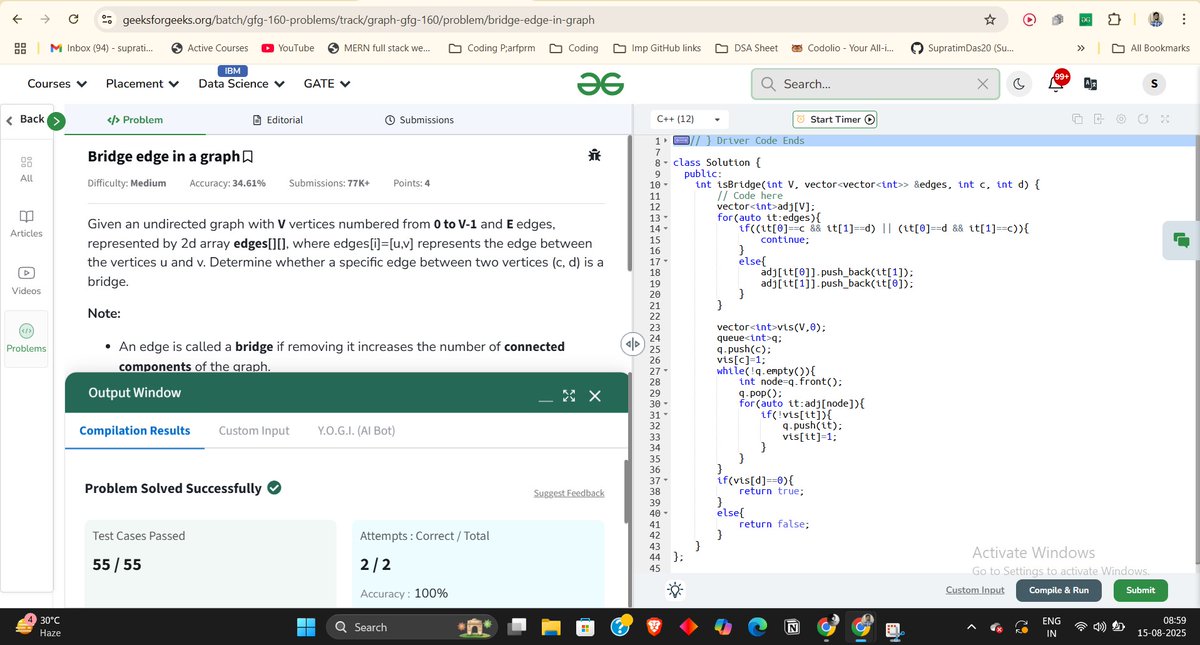The width and height of the screenshot is (1200, 645).
Task: Reset code with refresh icon
Action: (1143, 119)
